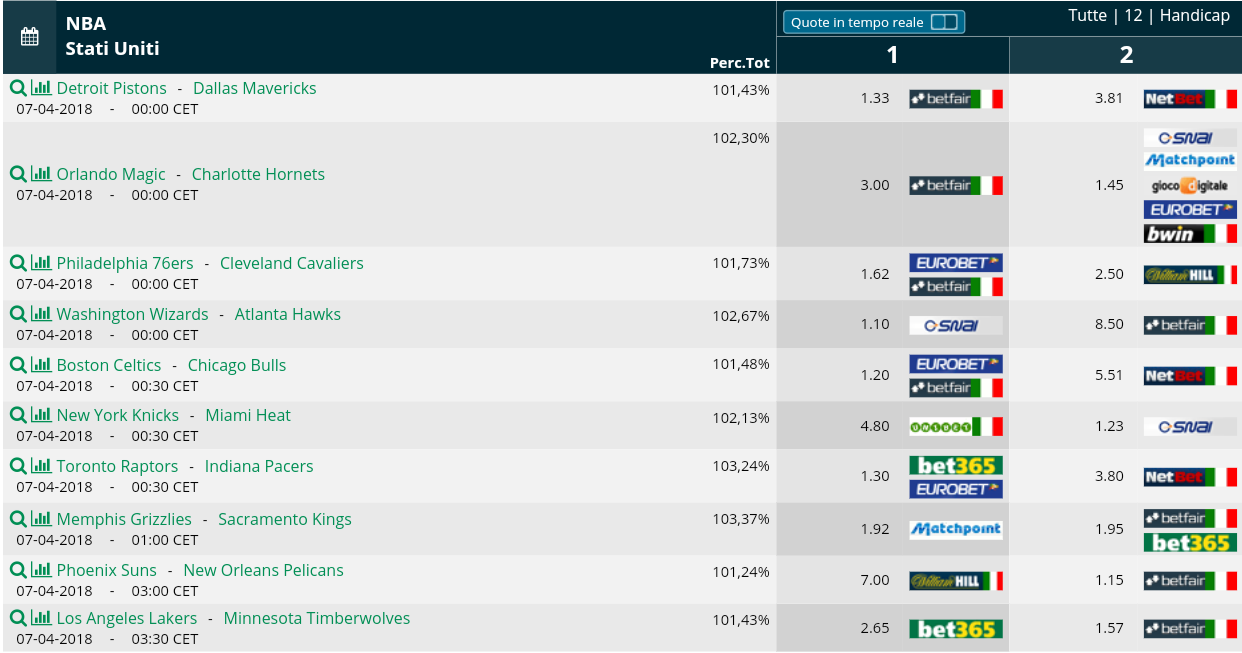
Task: Open the Charlotte Hornets team link
Action: point(258,174)
